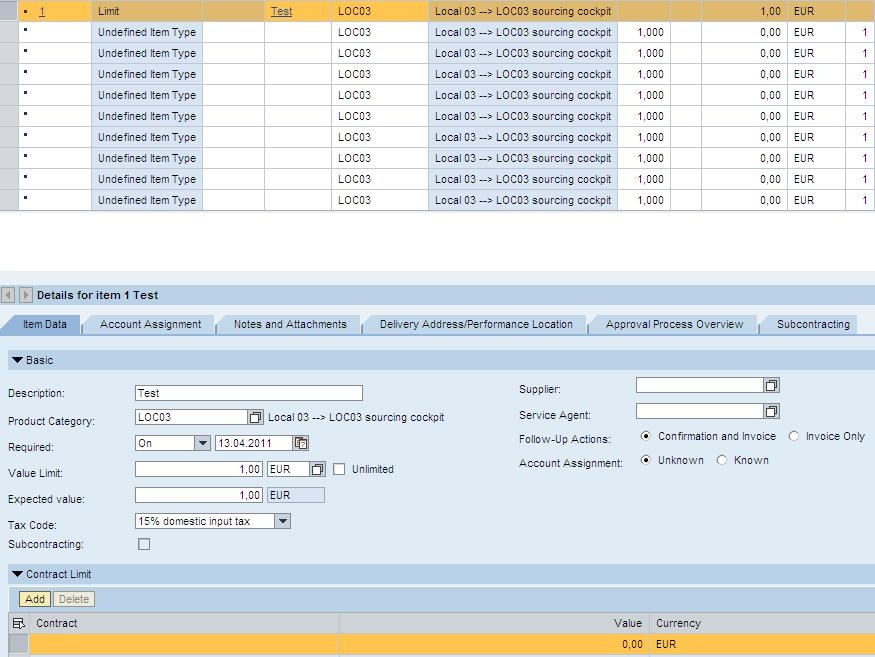Open the Test item link

(281, 11)
